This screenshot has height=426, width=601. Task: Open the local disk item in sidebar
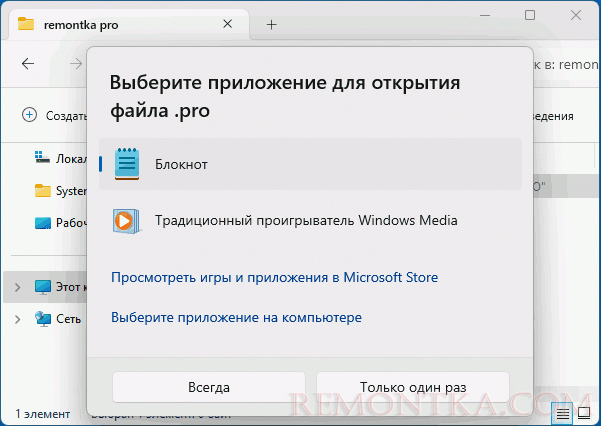tap(61, 158)
